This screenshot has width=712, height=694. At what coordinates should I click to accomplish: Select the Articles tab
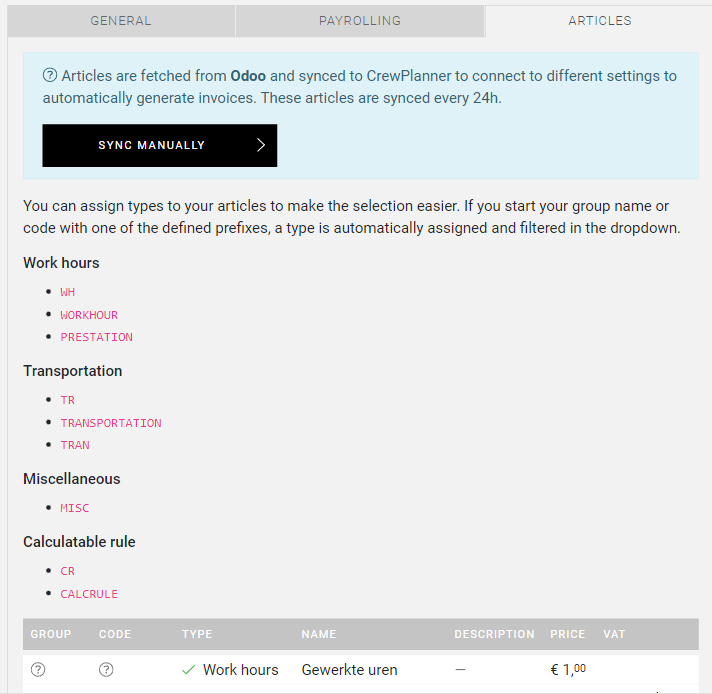click(599, 20)
